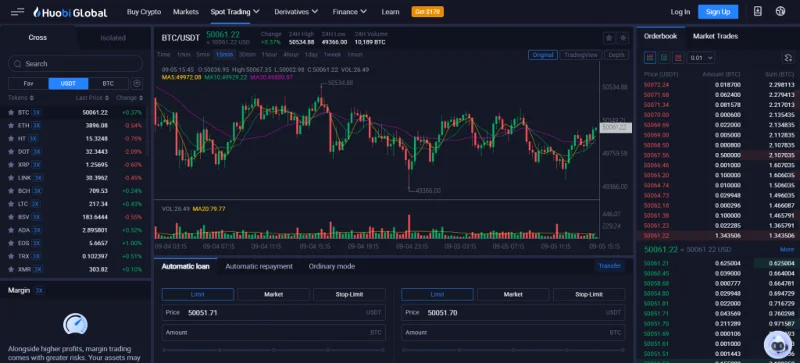Viewport: 800px width, 363px height.
Task: Choose Market order type on buy side
Action: [273, 295]
